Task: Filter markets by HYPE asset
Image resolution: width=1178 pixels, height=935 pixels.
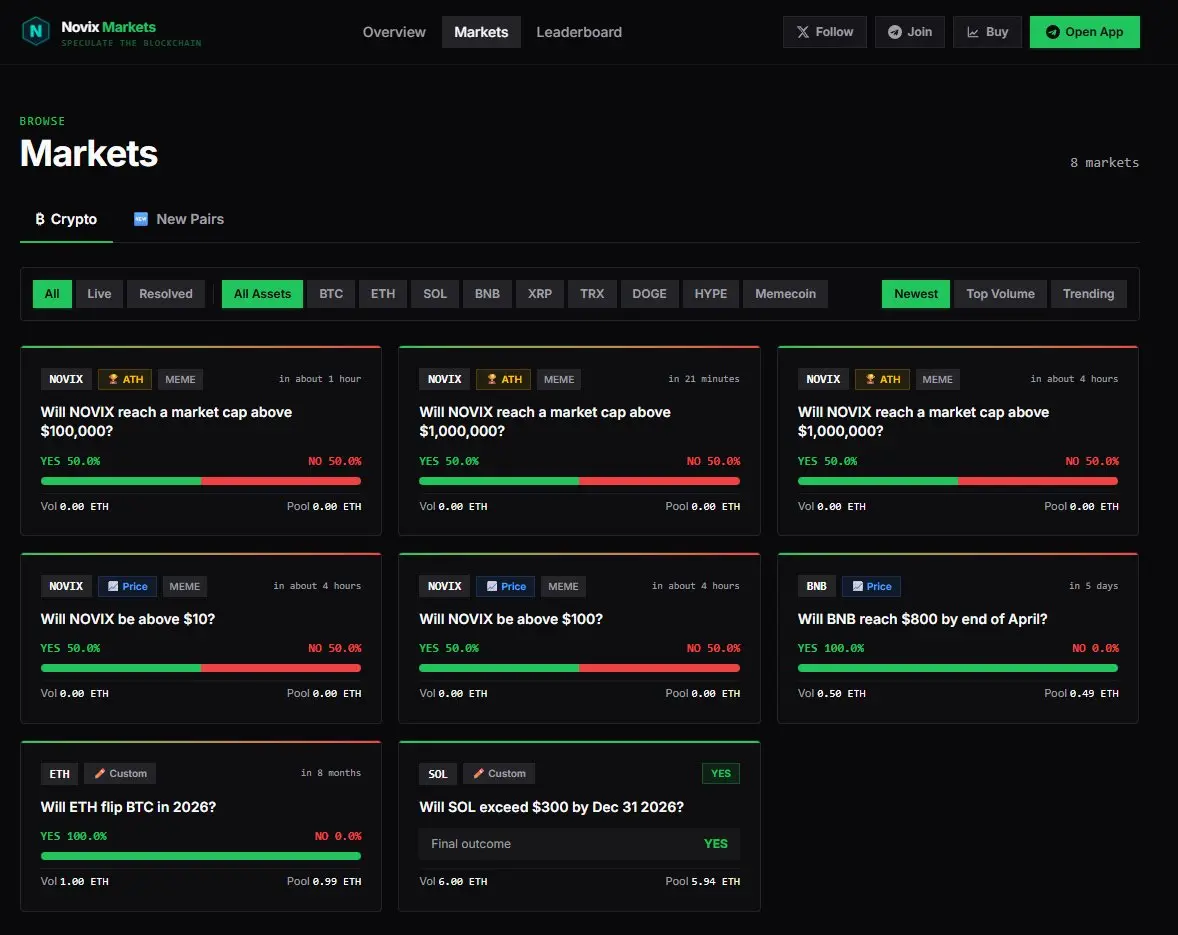Action: coord(711,294)
